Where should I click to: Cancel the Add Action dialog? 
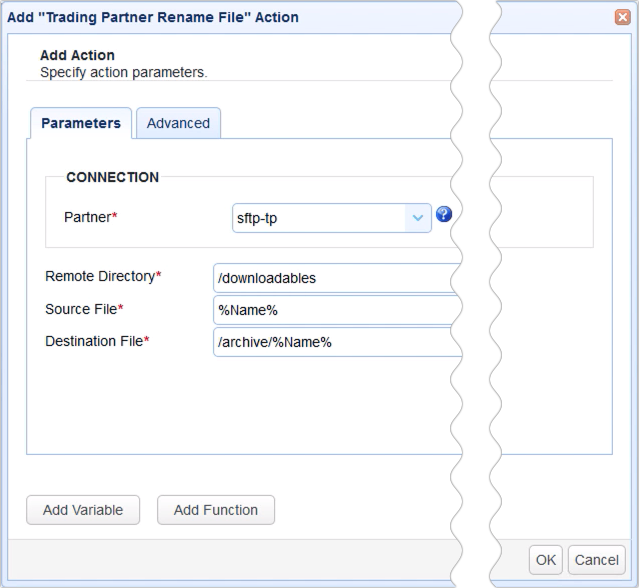(596, 560)
